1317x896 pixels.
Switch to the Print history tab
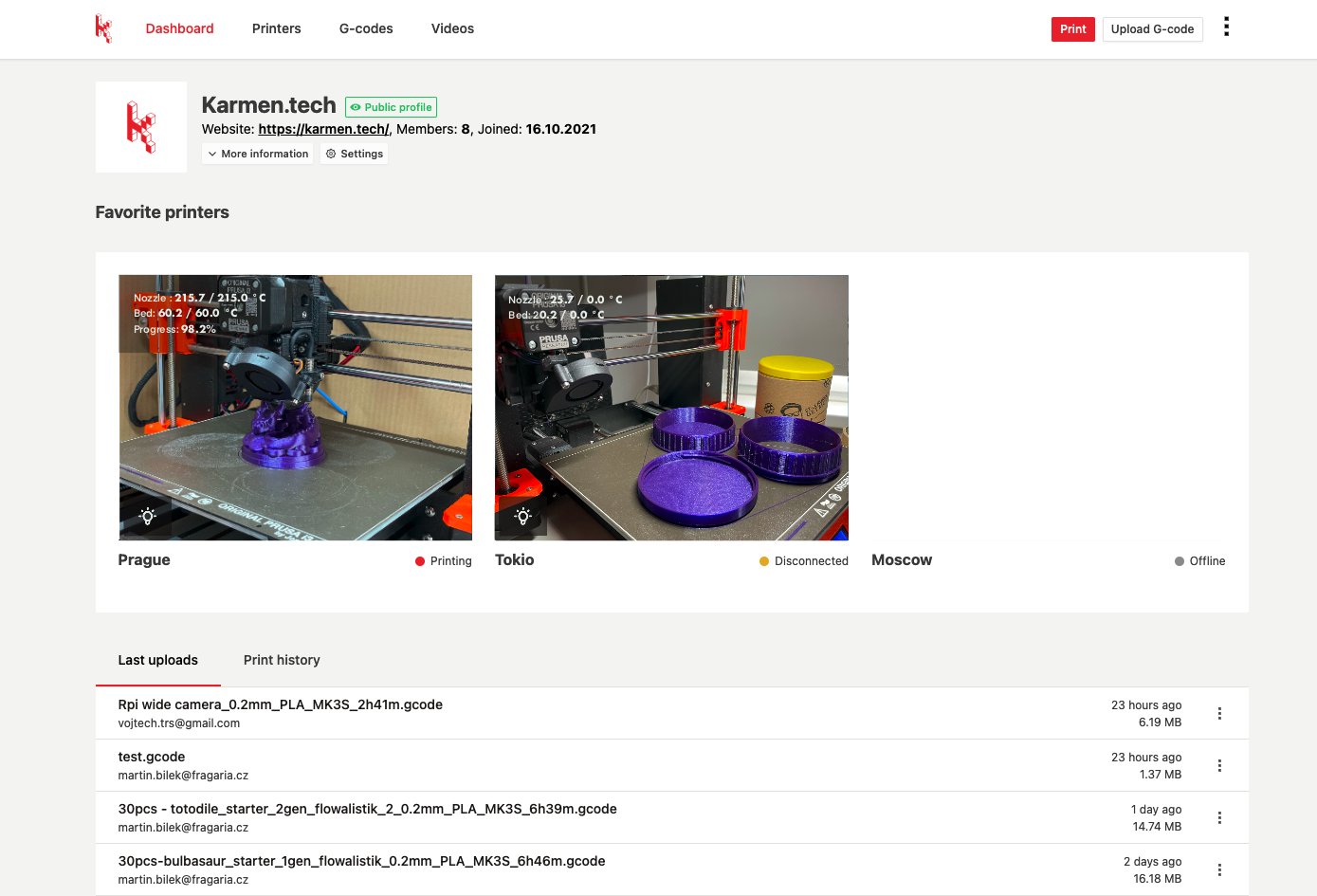coord(282,660)
